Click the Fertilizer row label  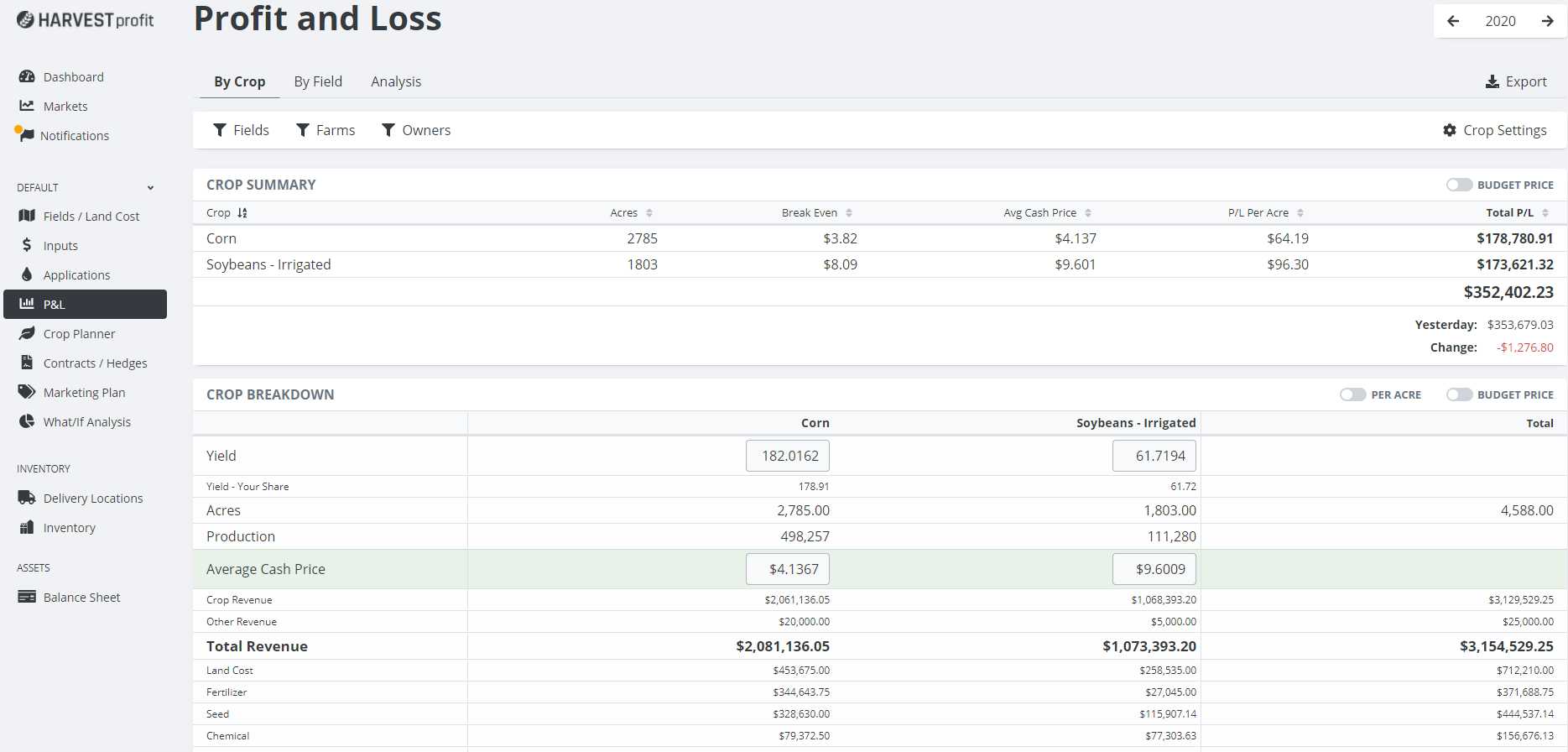227,692
